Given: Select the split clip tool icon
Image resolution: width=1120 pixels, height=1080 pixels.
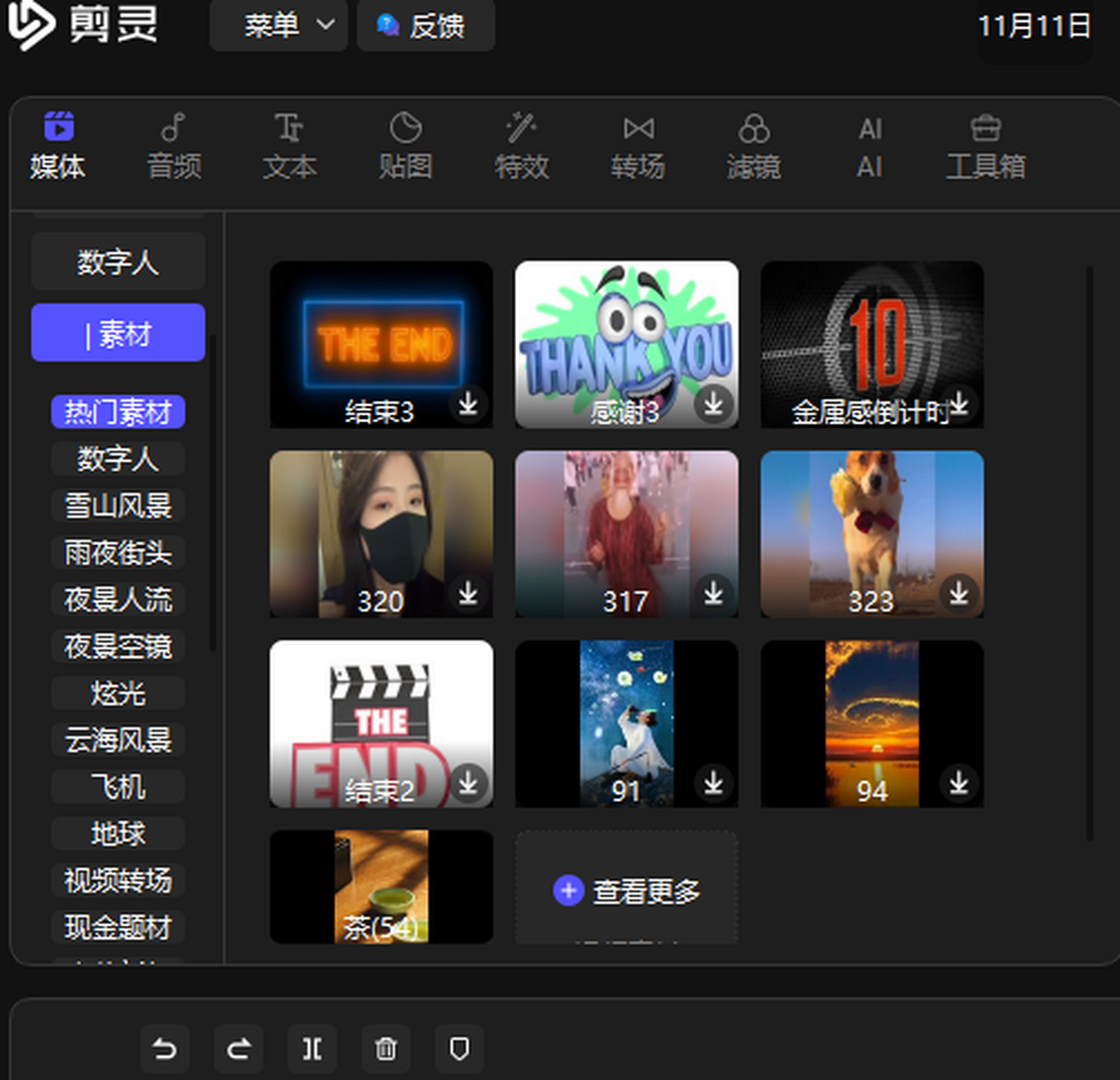Looking at the screenshot, I should pos(312,1049).
